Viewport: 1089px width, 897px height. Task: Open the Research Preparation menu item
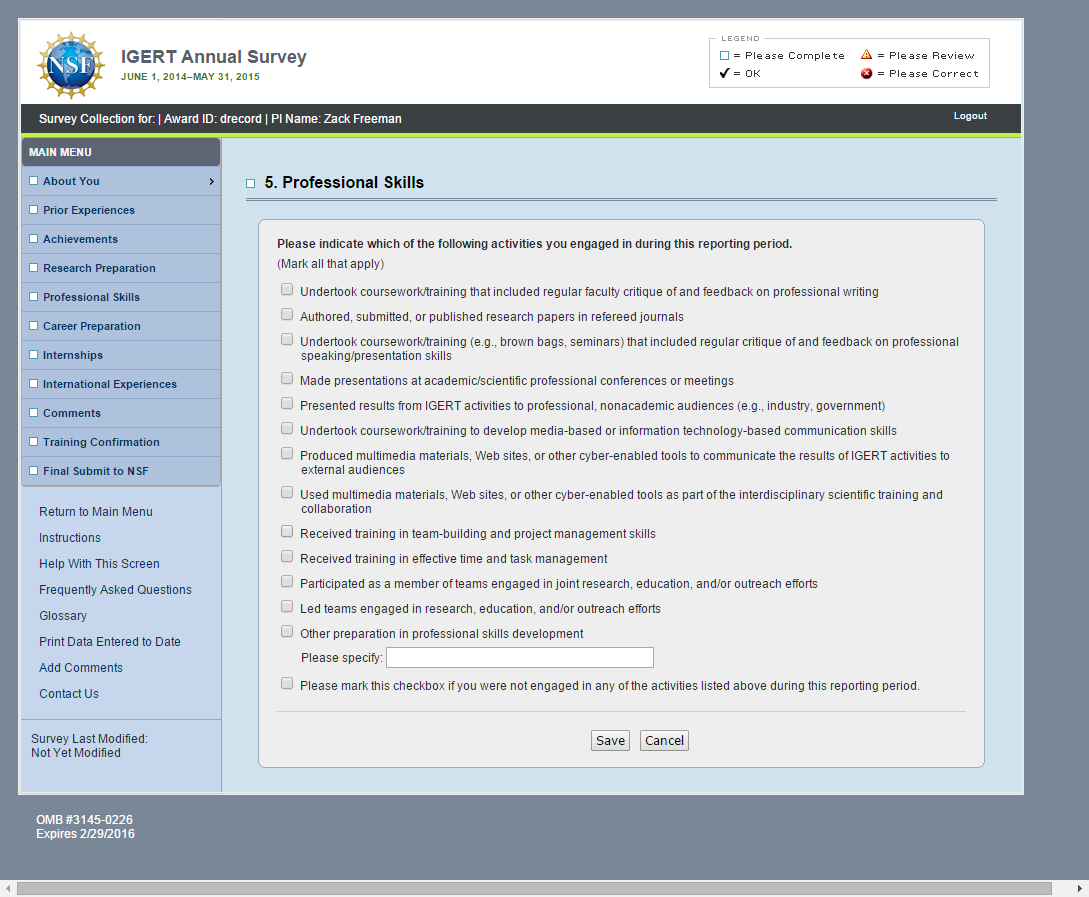99,268
